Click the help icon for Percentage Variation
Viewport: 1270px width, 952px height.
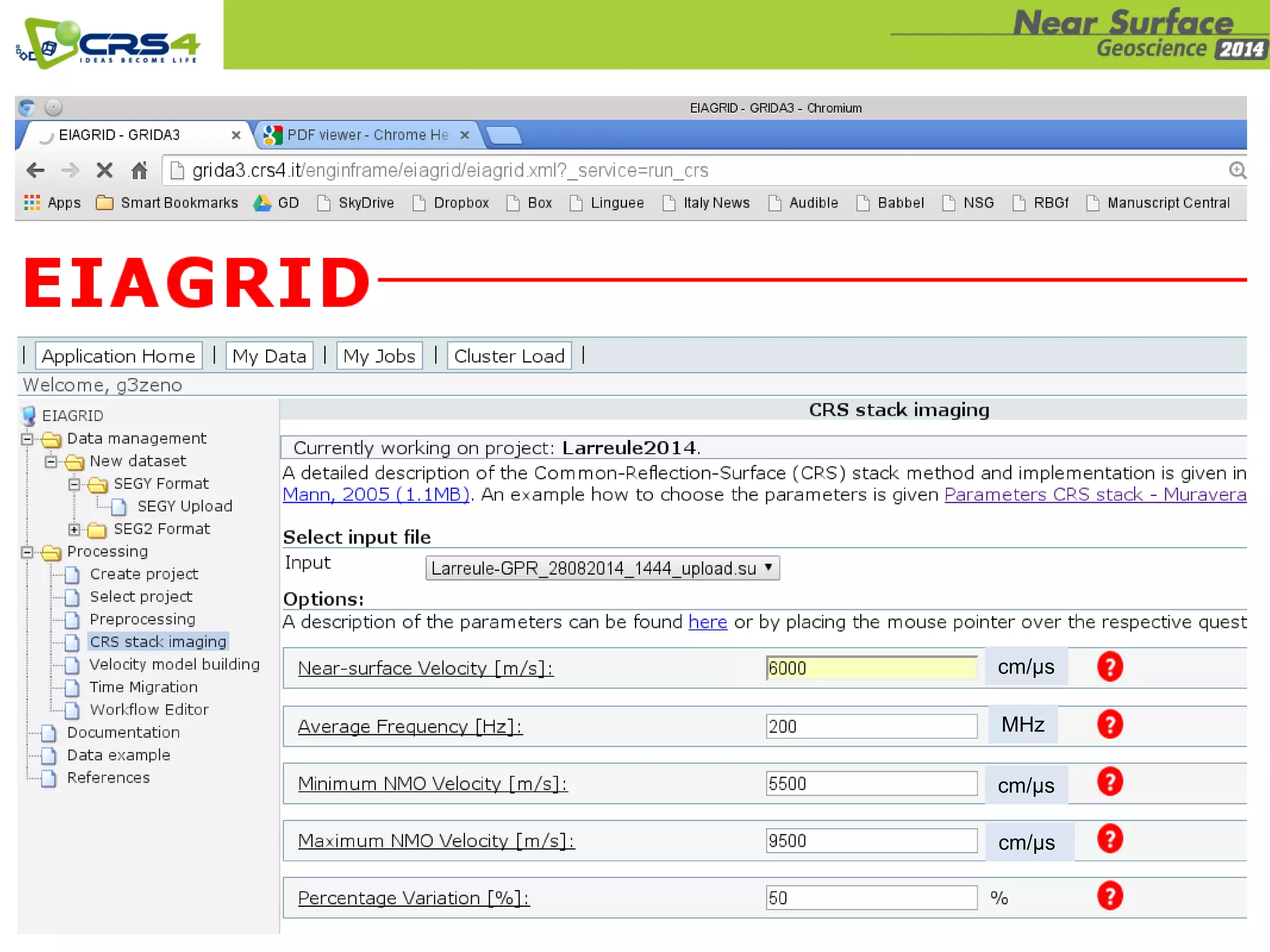coord(1109,896)
